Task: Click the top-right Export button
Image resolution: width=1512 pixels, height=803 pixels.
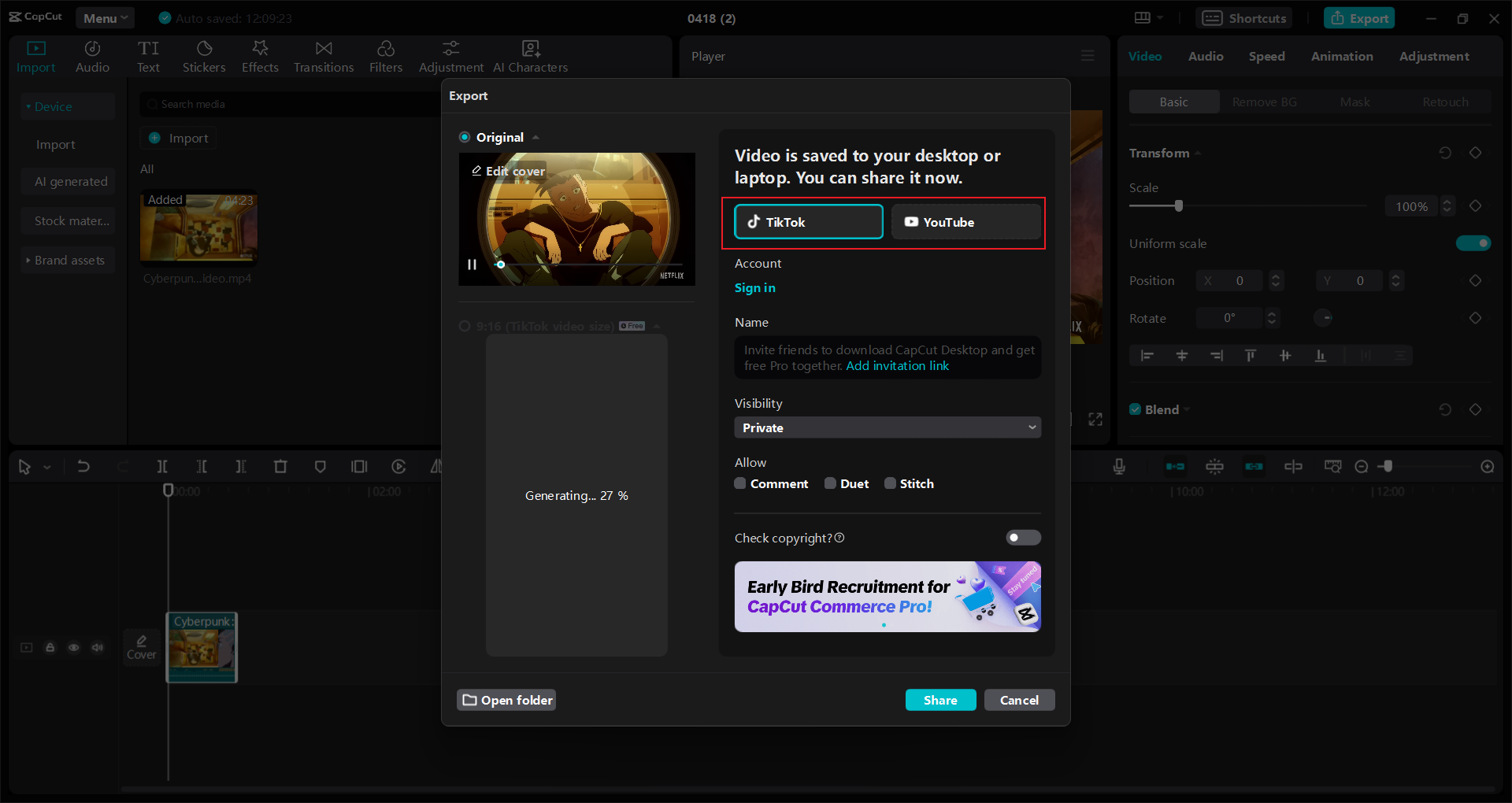Action: [1359, 18]
